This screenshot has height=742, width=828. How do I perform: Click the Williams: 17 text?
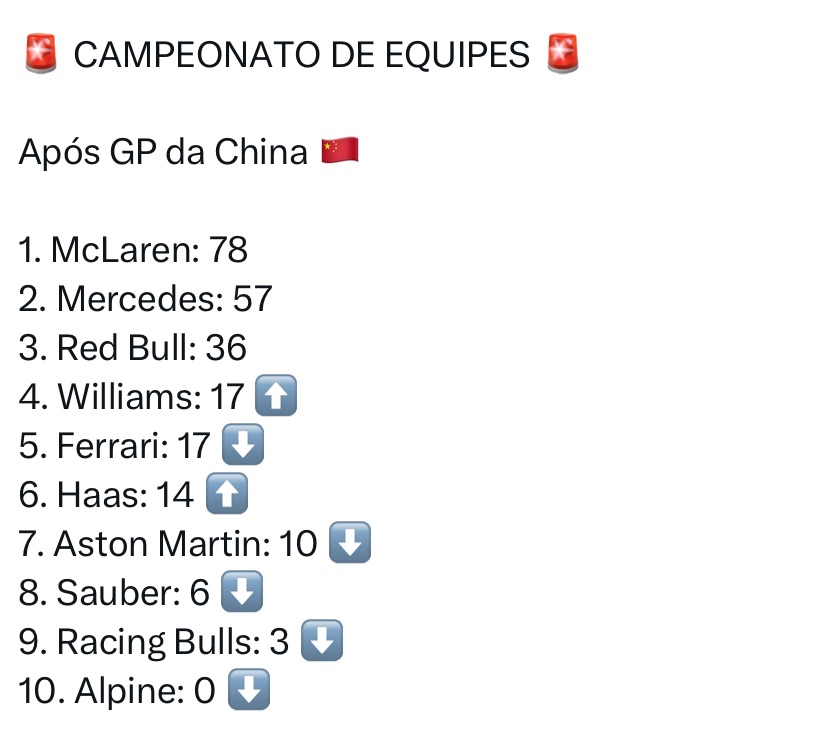click(x=131, y=397)
